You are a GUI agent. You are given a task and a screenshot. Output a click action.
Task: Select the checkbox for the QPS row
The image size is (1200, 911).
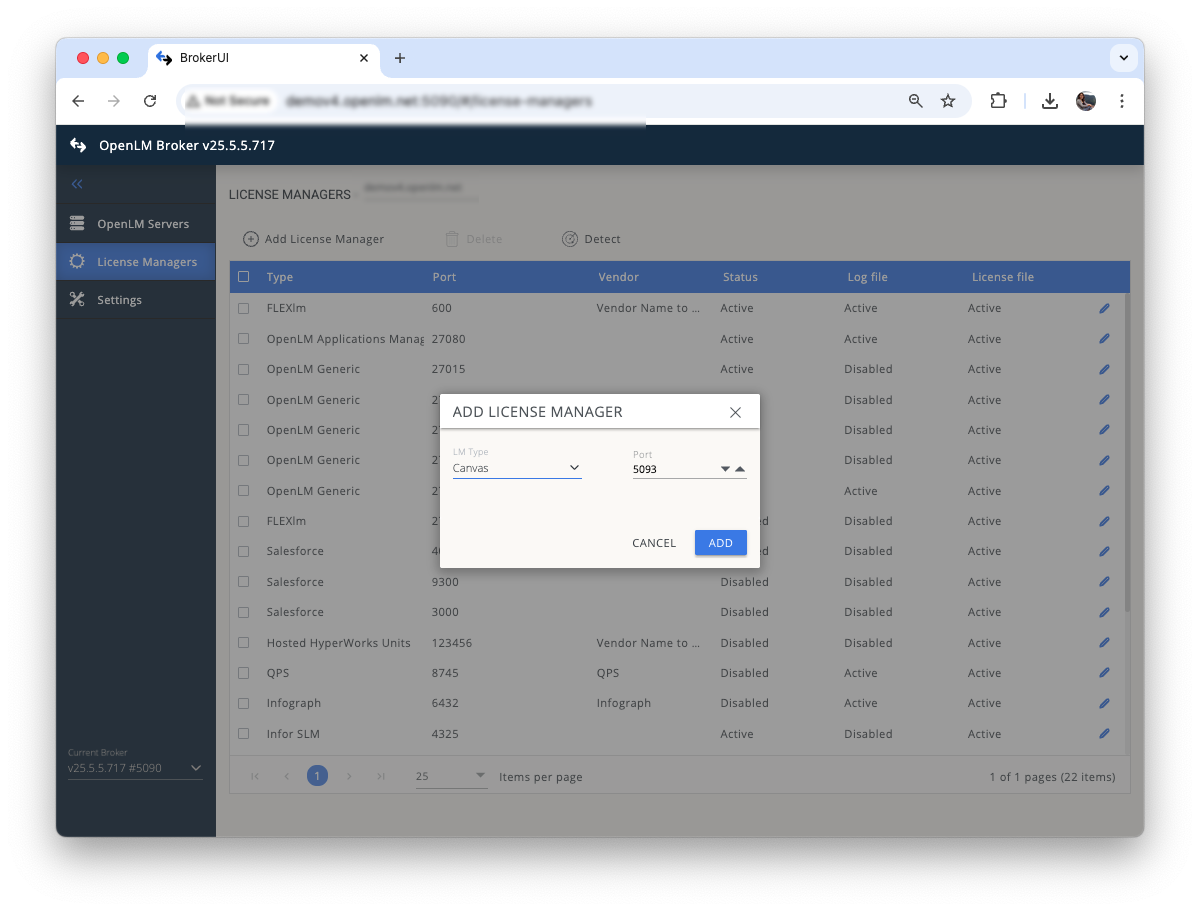(x=243, y=673)
